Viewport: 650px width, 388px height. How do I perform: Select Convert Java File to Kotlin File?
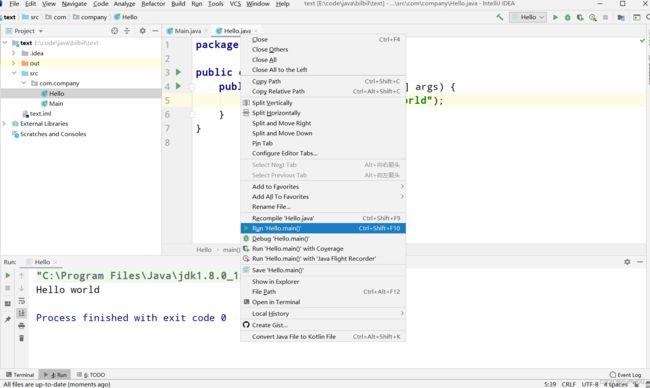(323, 337)
